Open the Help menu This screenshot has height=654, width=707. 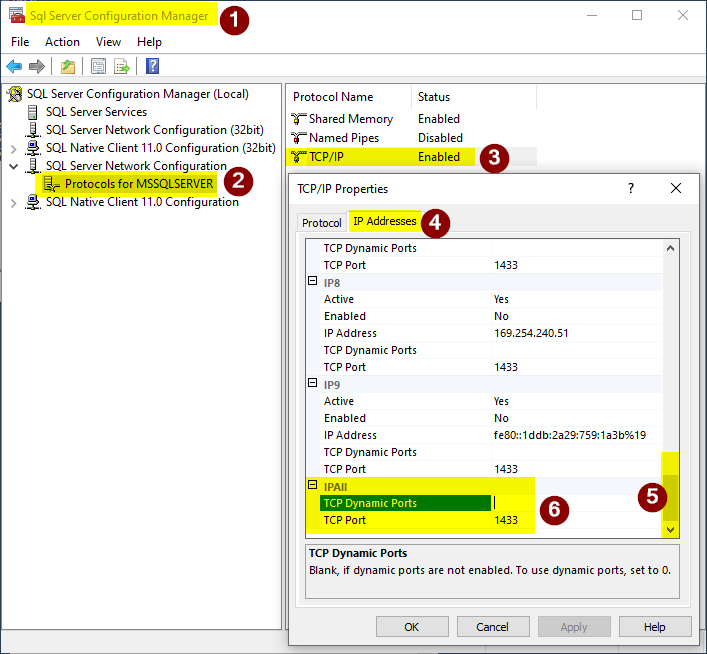coord(149,42)
